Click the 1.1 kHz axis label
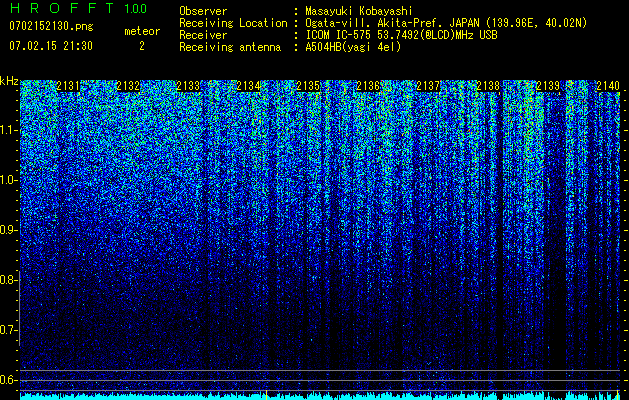 point(7,130)
